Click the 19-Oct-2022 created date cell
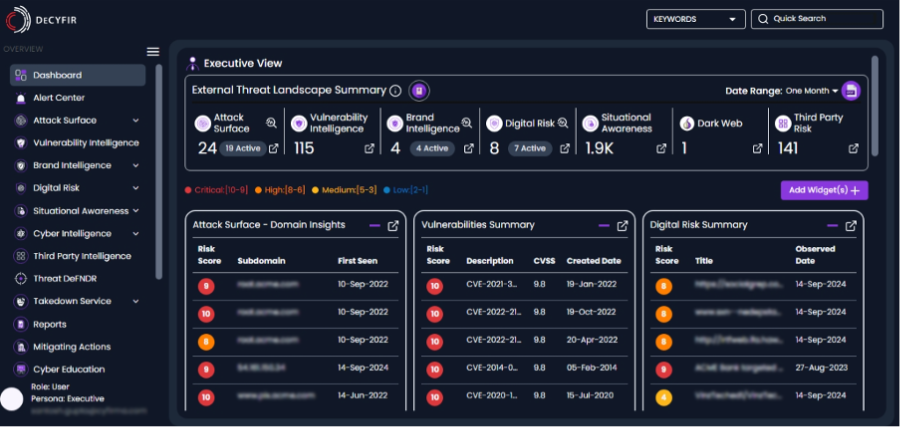 tap(592, 312)
